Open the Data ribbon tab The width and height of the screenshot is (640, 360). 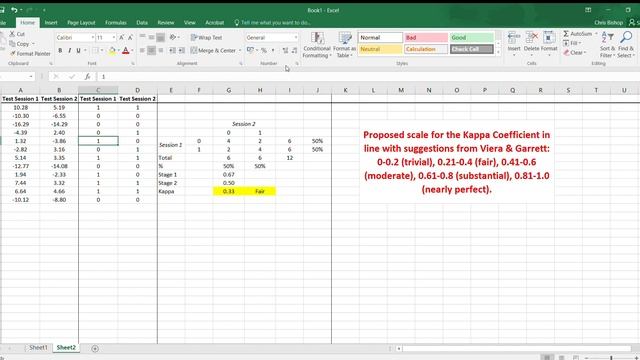tap(142, 23)
